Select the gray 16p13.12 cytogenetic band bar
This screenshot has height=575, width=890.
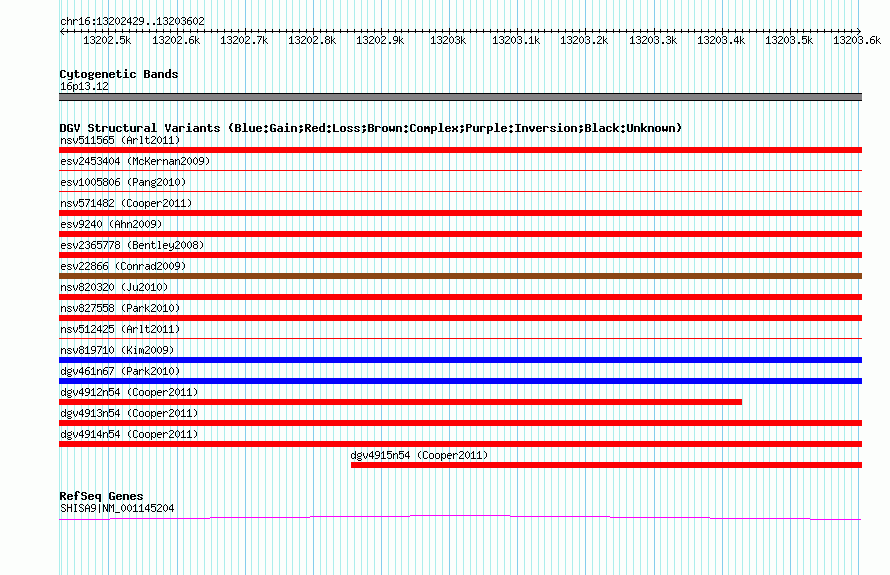click(460, 97)
